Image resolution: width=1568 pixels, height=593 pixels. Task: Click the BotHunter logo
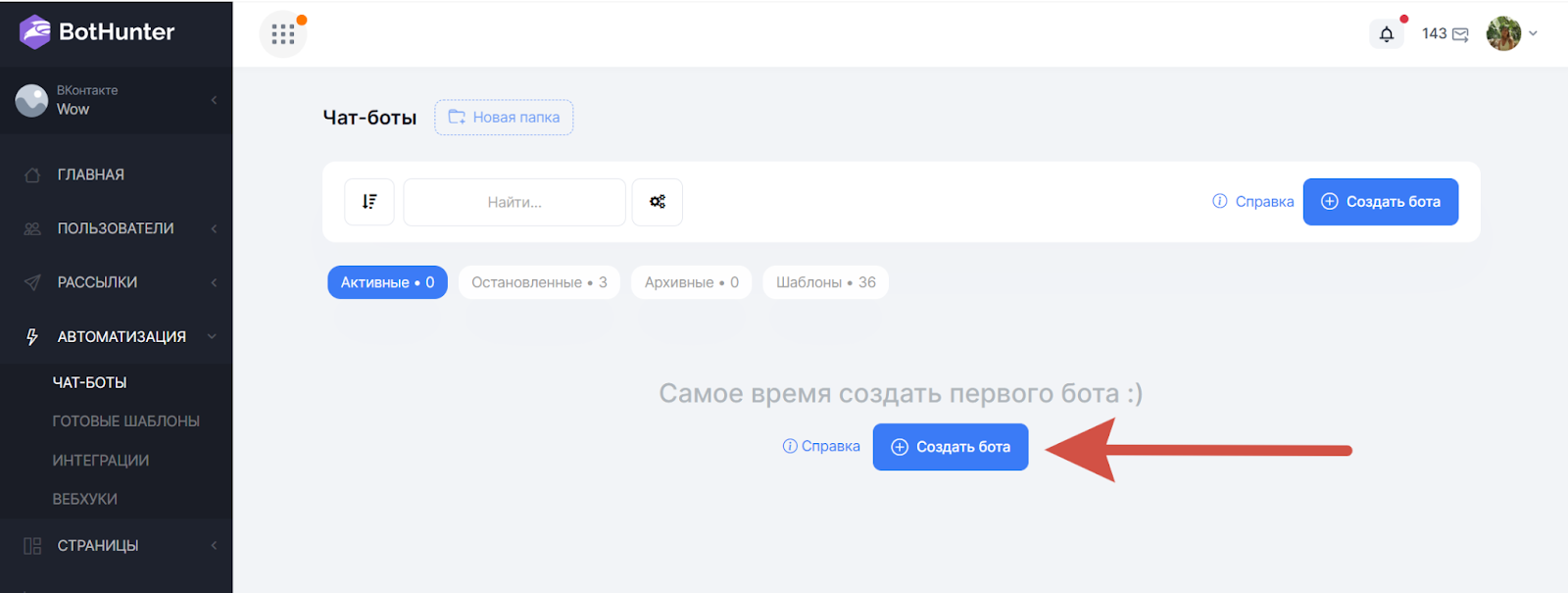click(x=97, y=31)
